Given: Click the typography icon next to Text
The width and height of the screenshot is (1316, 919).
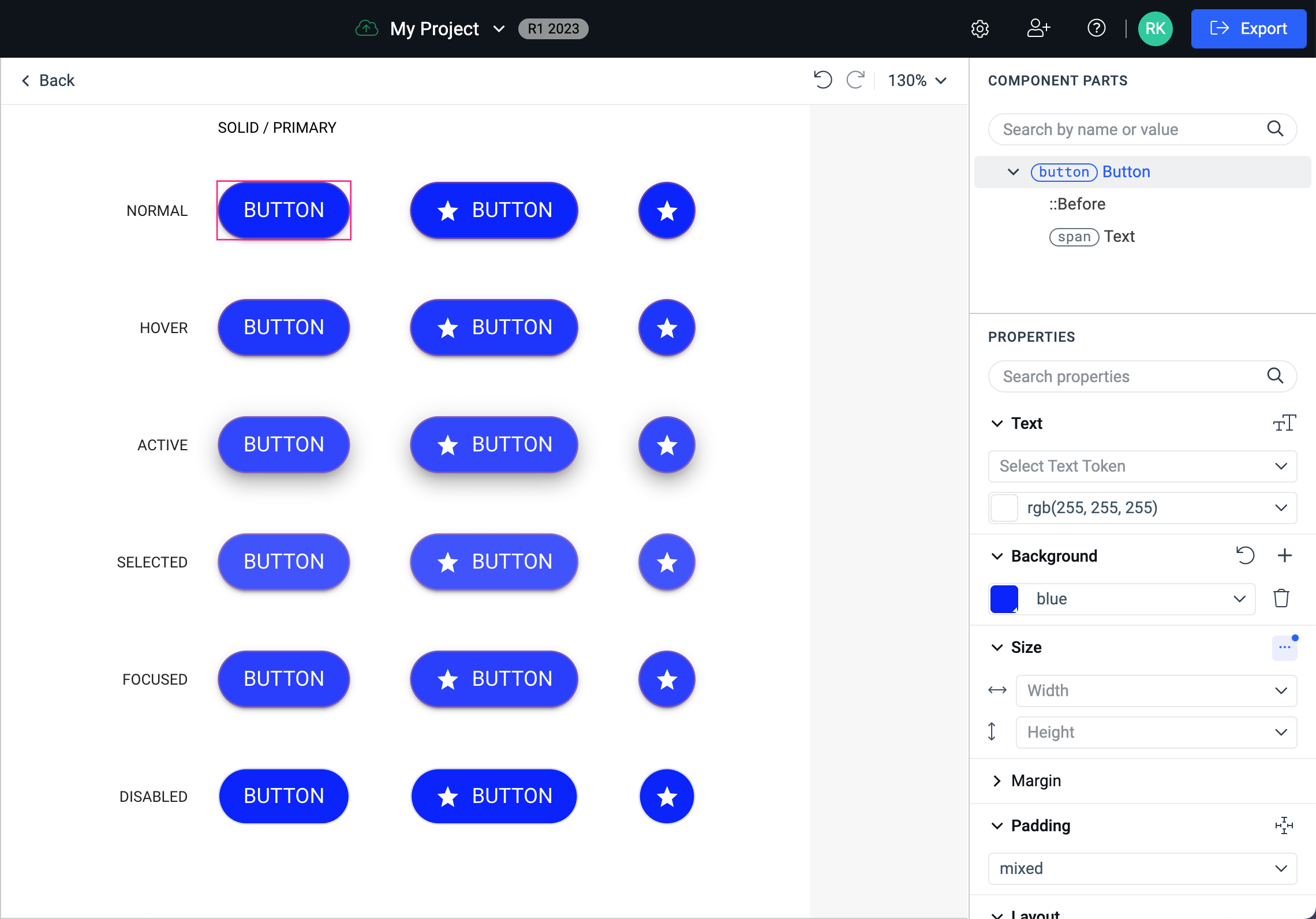Looking at the screenshot, I should pos(1284,422).
